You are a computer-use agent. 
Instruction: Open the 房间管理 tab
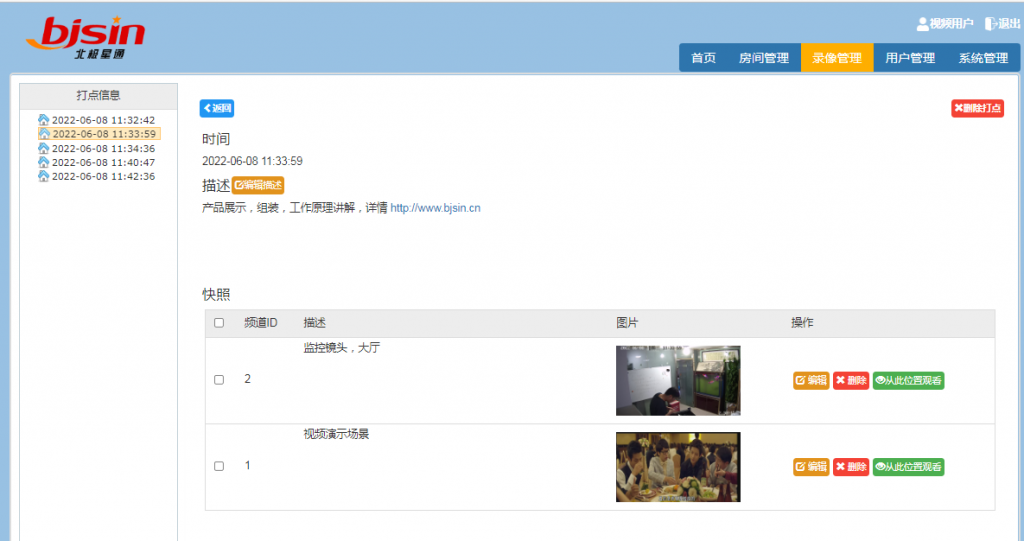click(764, 57)
